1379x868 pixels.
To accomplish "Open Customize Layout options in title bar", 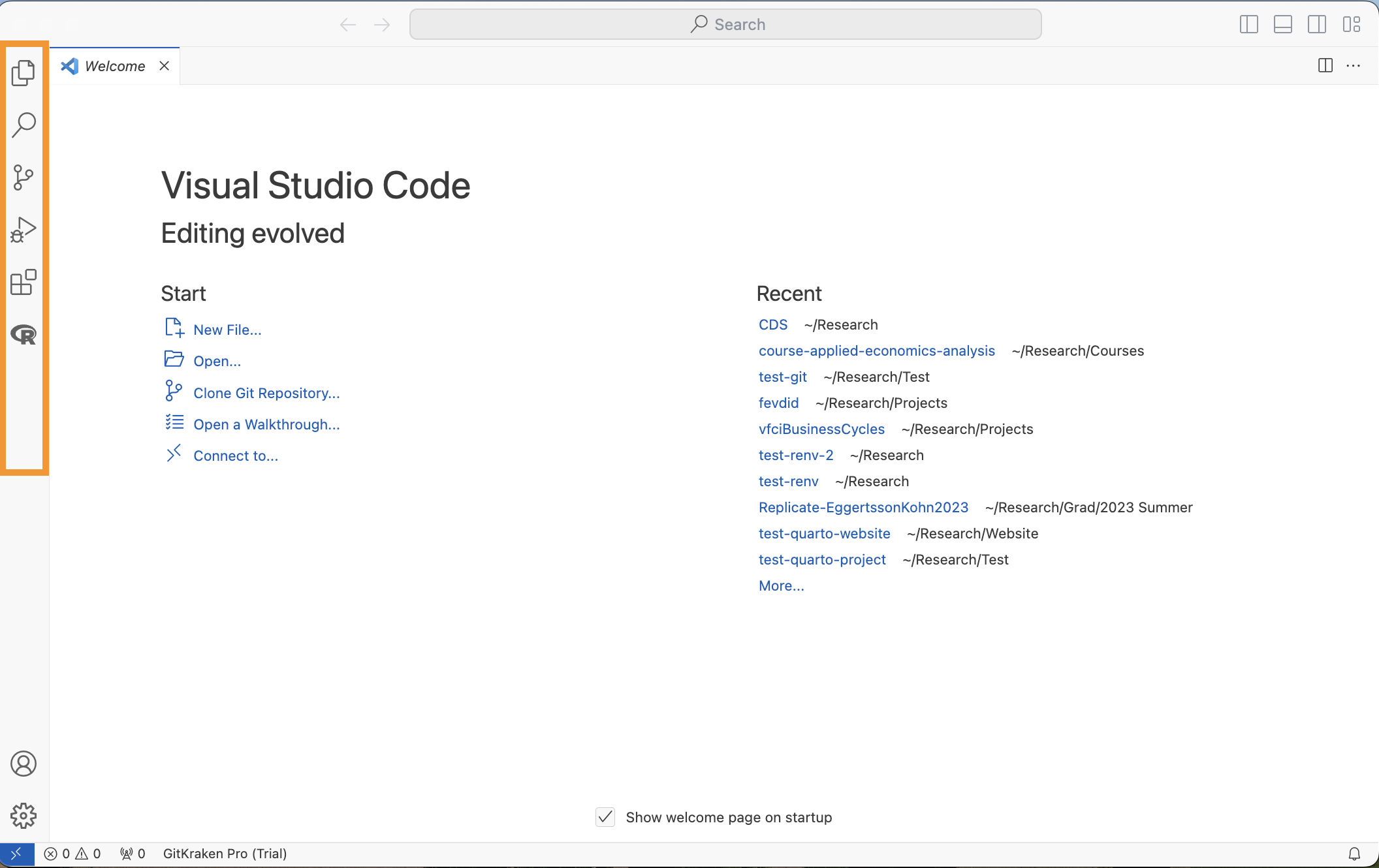I will [1351, 25].
